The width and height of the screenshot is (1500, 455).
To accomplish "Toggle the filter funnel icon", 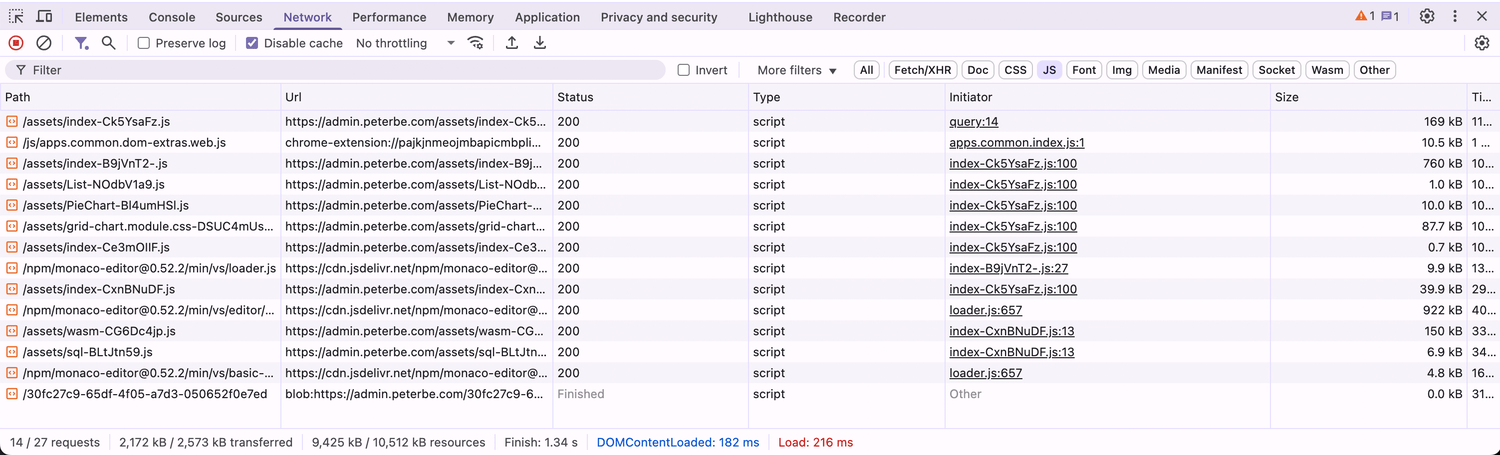I will (81, 43).
